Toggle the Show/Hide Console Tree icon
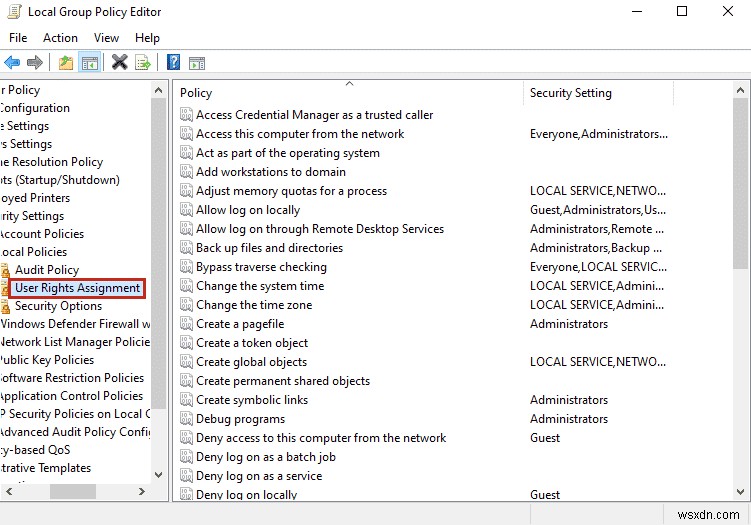Image resolution: width=751 pixels, height=525 pixels. click(x=90, y=63)
